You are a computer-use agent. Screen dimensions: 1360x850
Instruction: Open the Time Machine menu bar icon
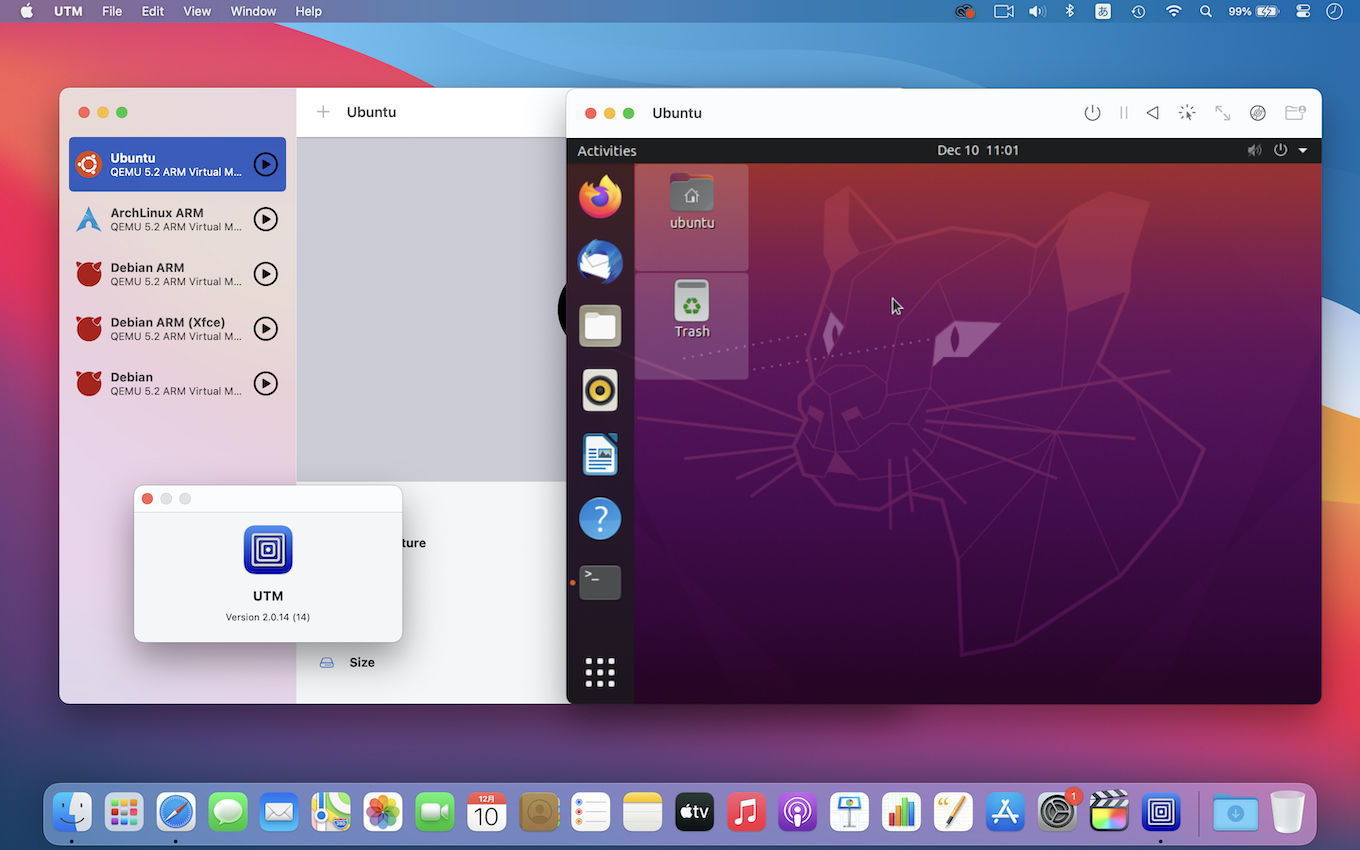[1138, 11]
